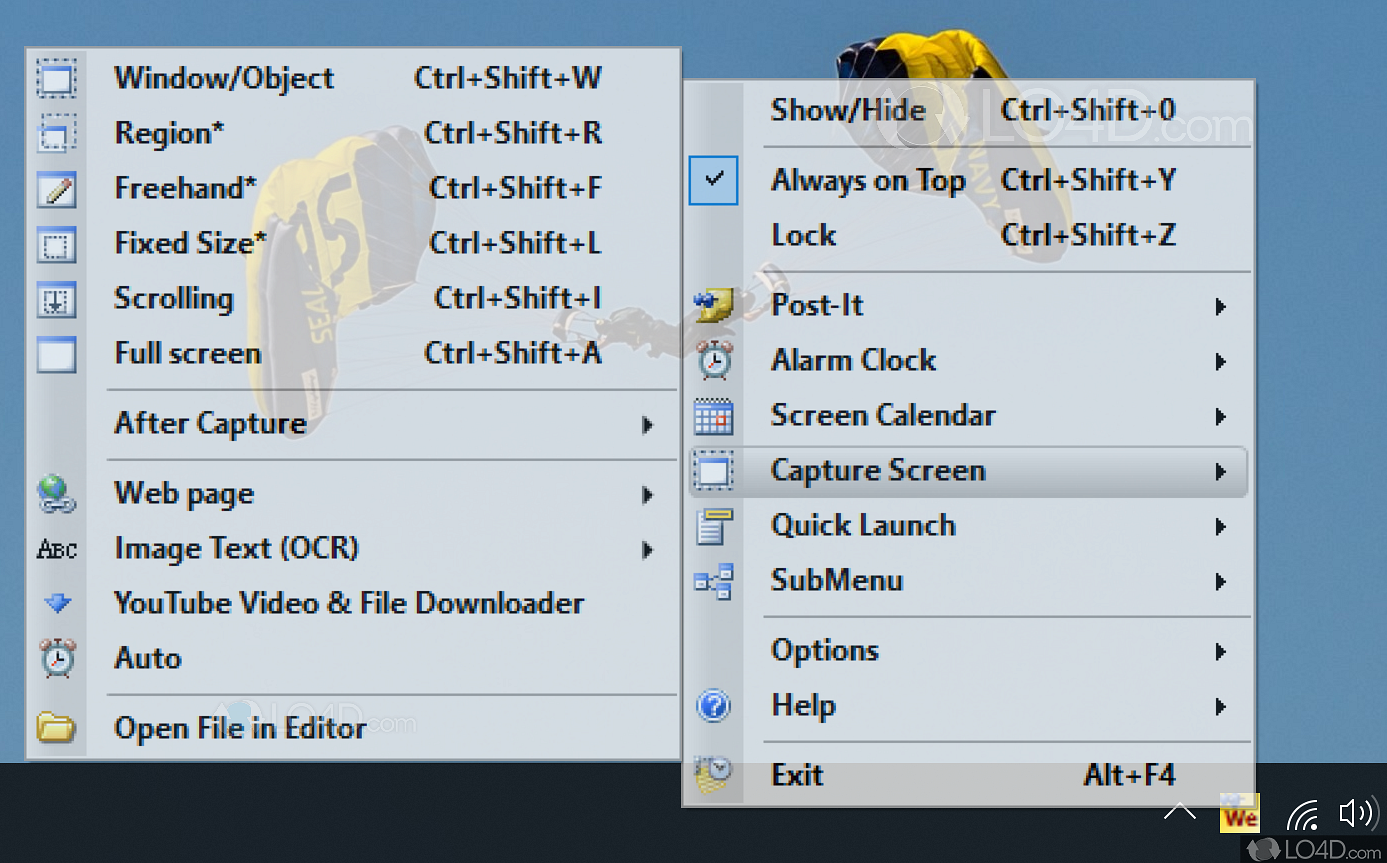Expand the Options submenu arrow

pyautogui.click(x=1220, y=651)
